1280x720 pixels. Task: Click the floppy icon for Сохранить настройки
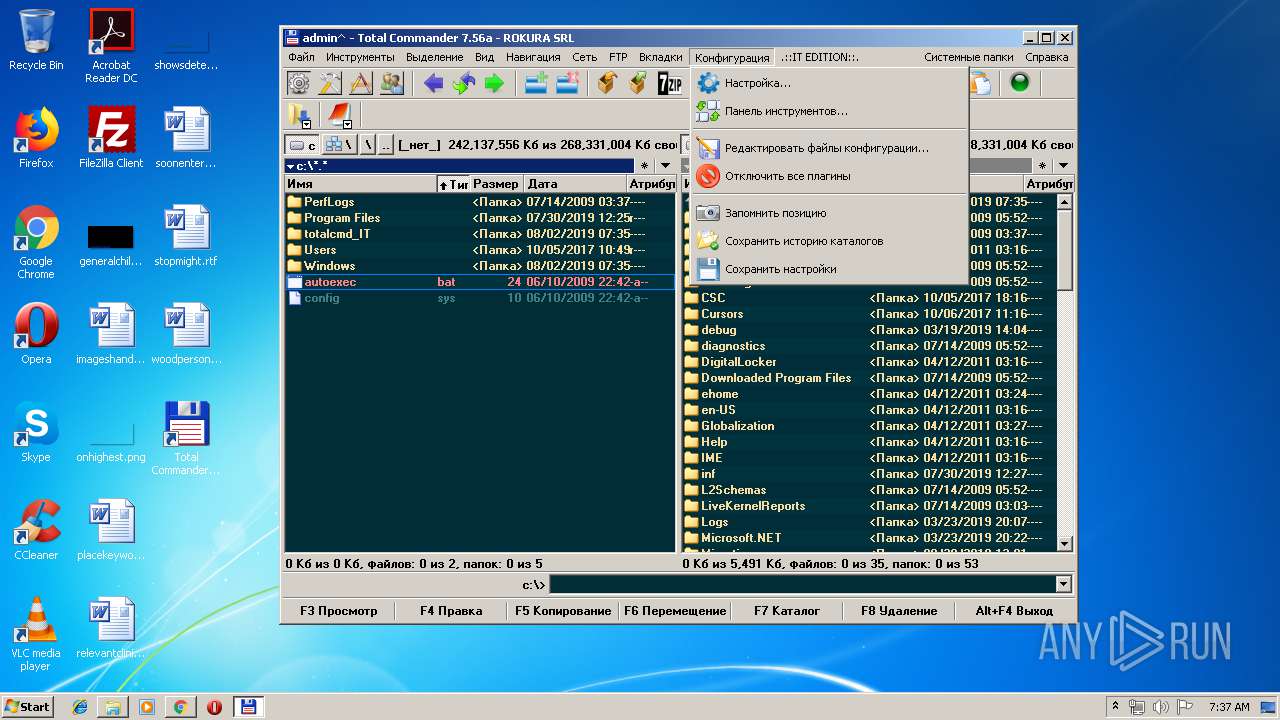(x=708, y=269)
